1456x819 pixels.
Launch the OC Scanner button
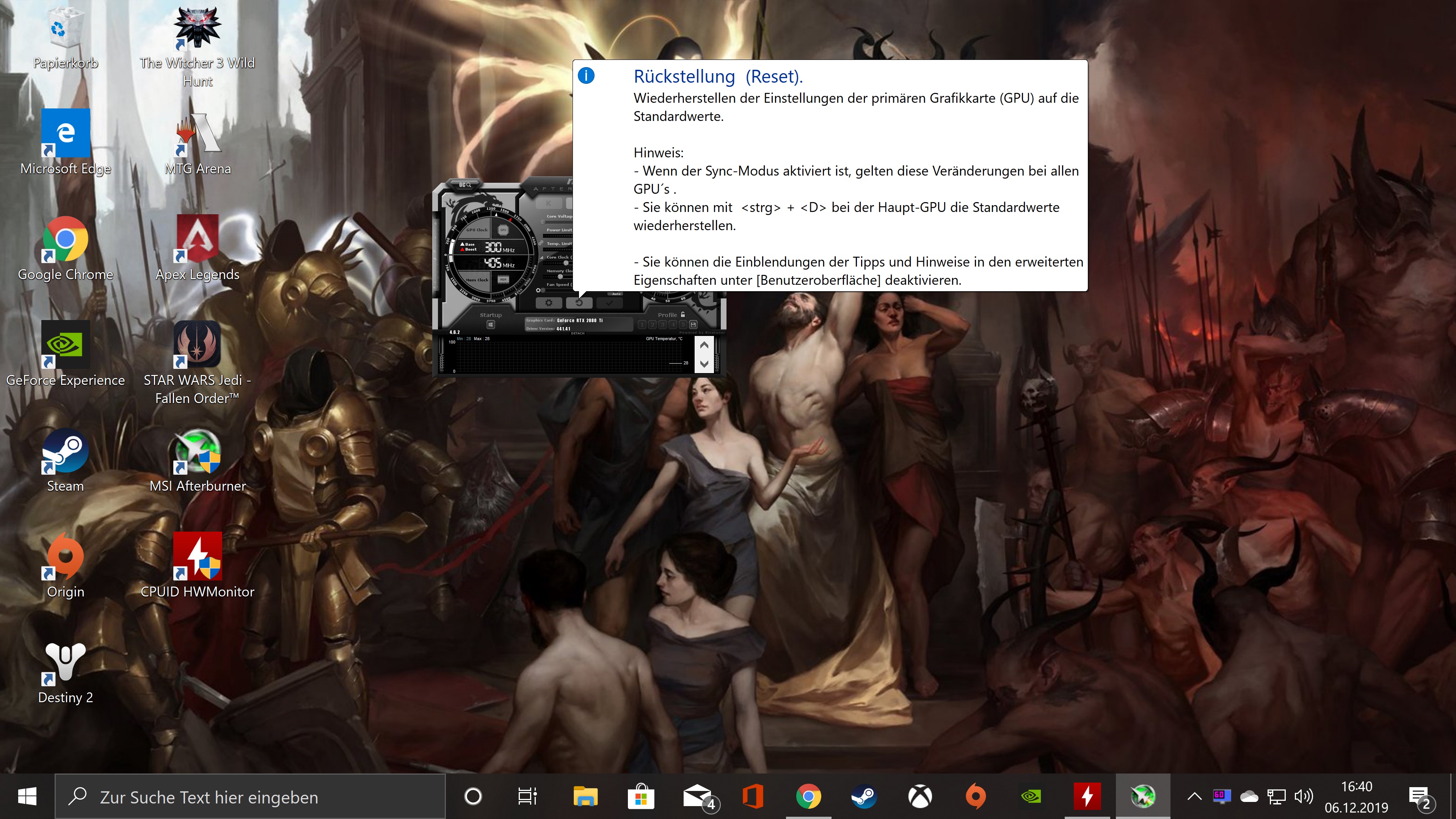pyautogui.click(x=464, y=185)
